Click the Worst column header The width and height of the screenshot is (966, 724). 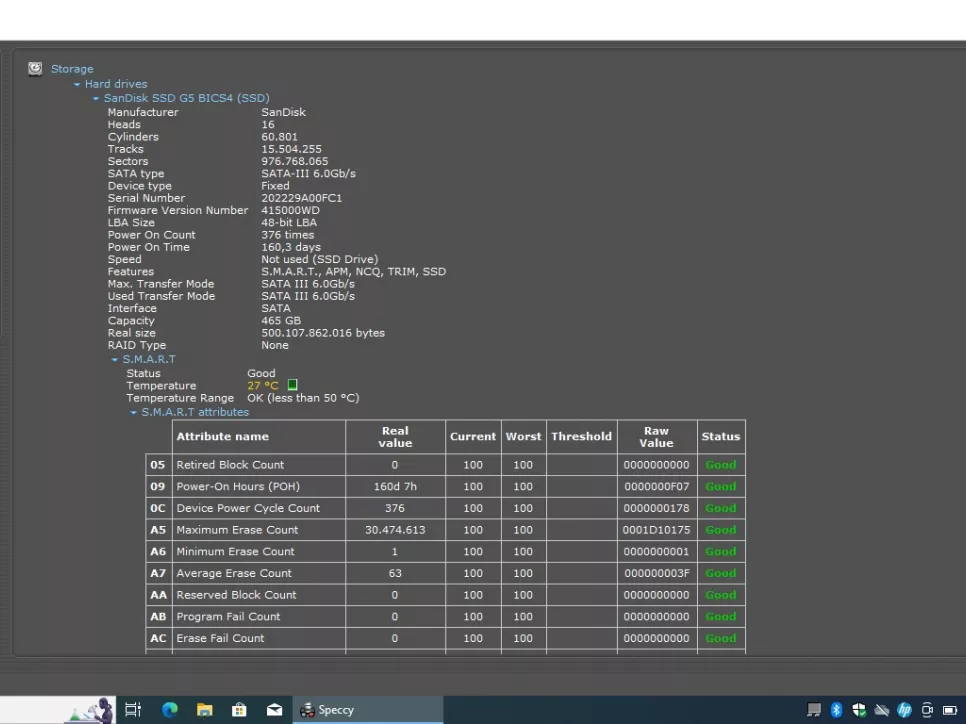click(524, 436)
